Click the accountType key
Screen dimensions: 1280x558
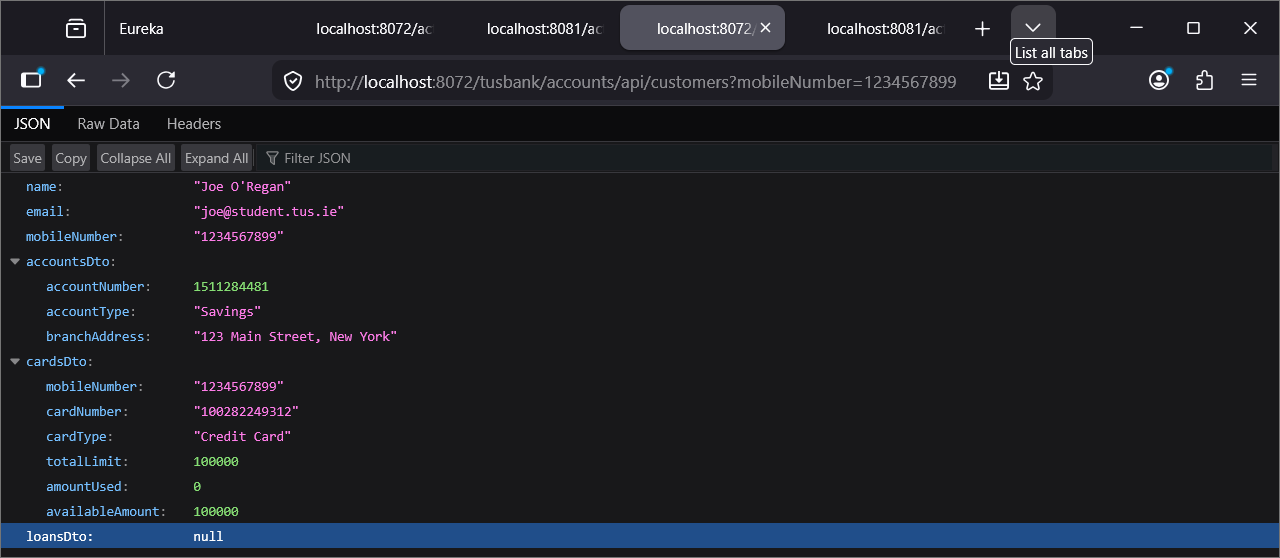point(91,311)
